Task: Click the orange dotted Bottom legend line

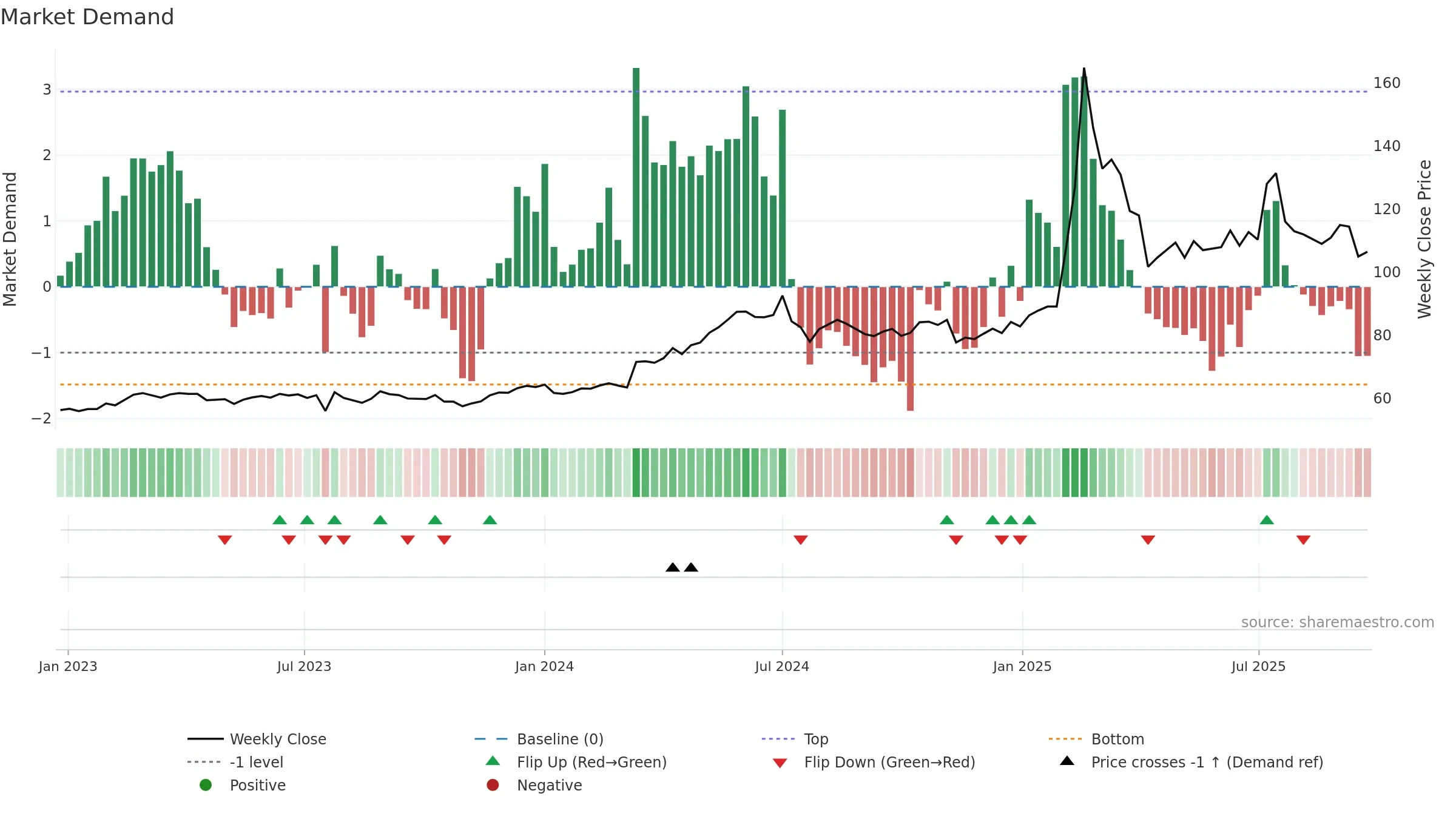Action: pyautogui.click(x=1065, y=739)
